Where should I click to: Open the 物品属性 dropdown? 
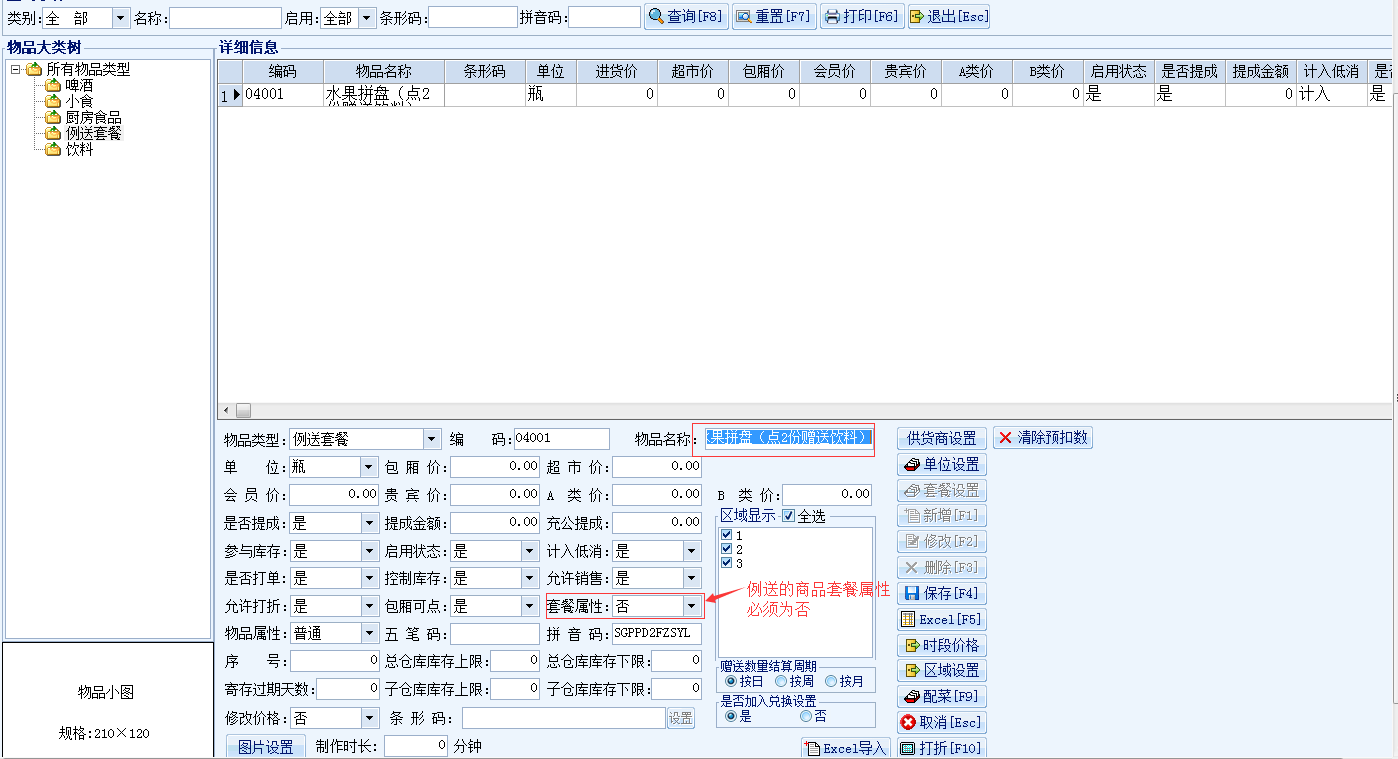tap(369, 633)
